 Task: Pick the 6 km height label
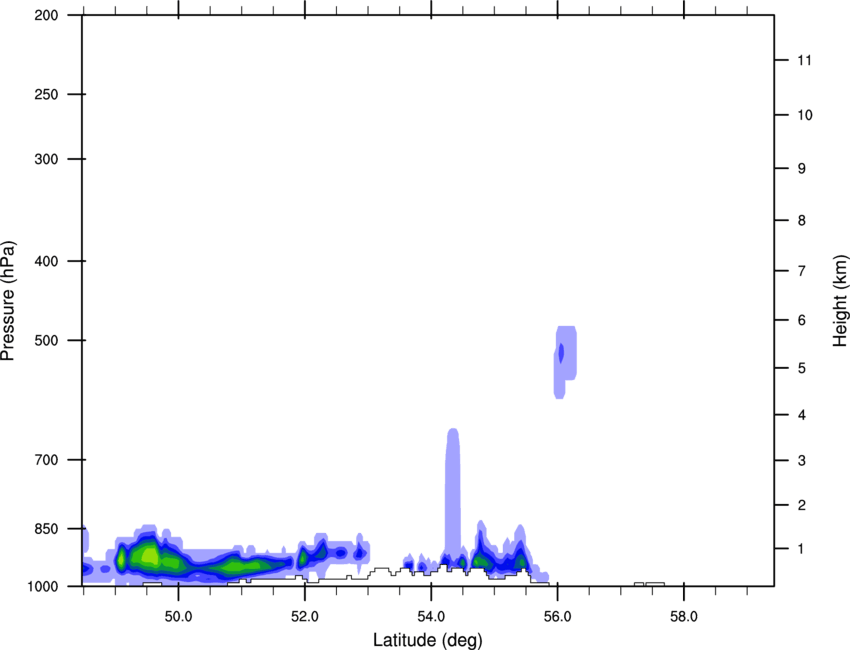tap(802, 320)
